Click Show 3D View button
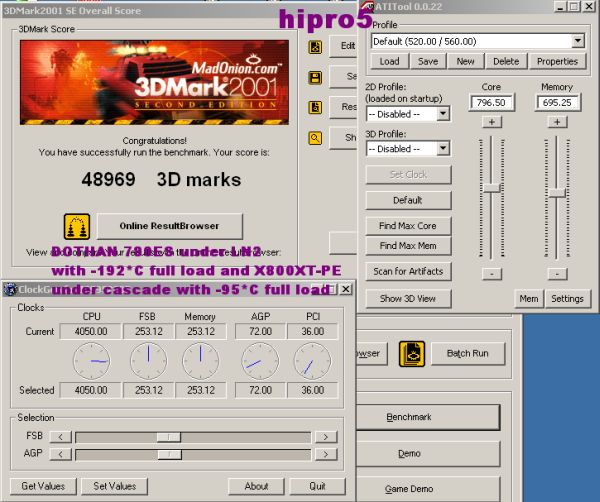Viewport: 600px width, 502px height. [408, 298]
